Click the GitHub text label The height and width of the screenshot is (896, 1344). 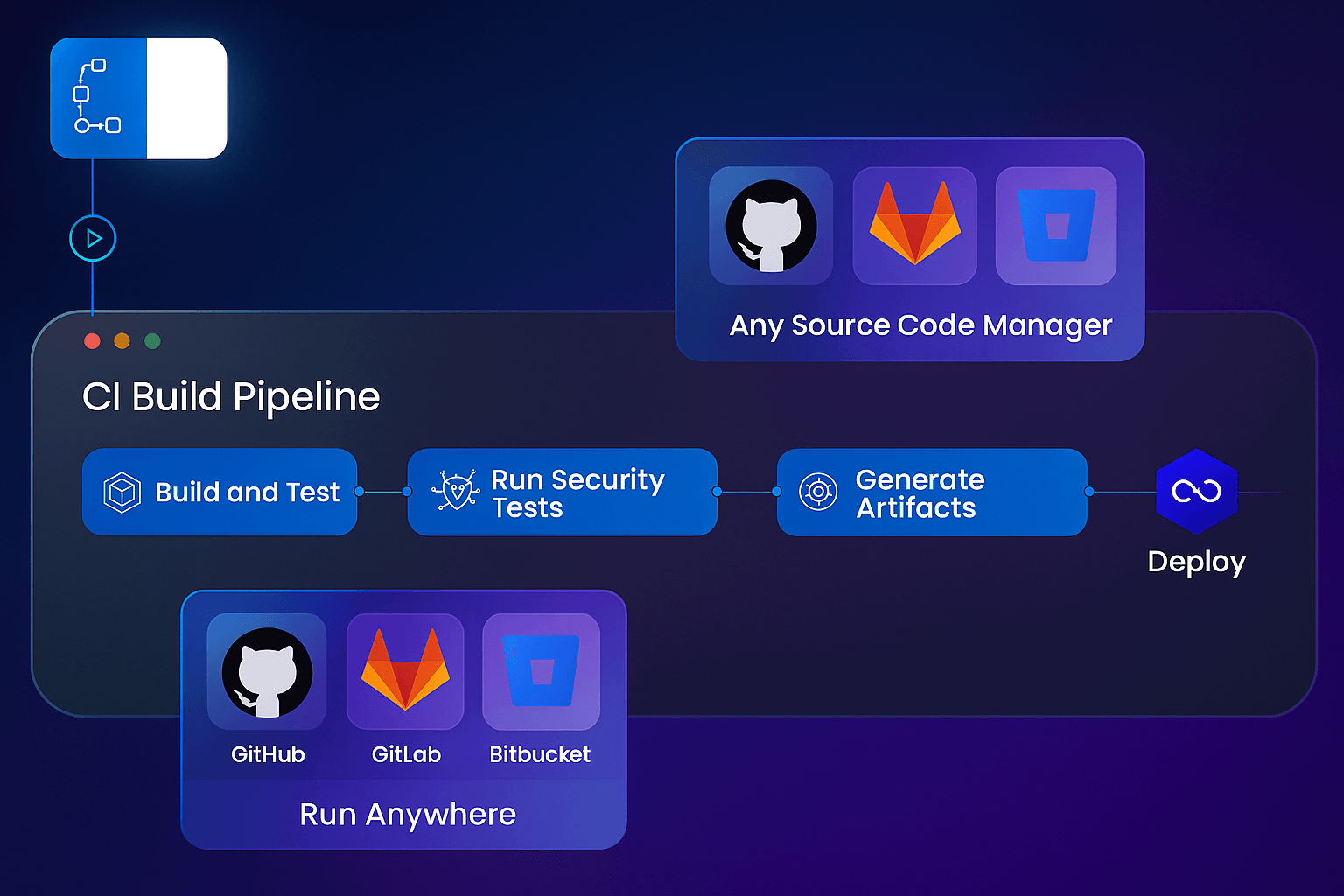268,754
